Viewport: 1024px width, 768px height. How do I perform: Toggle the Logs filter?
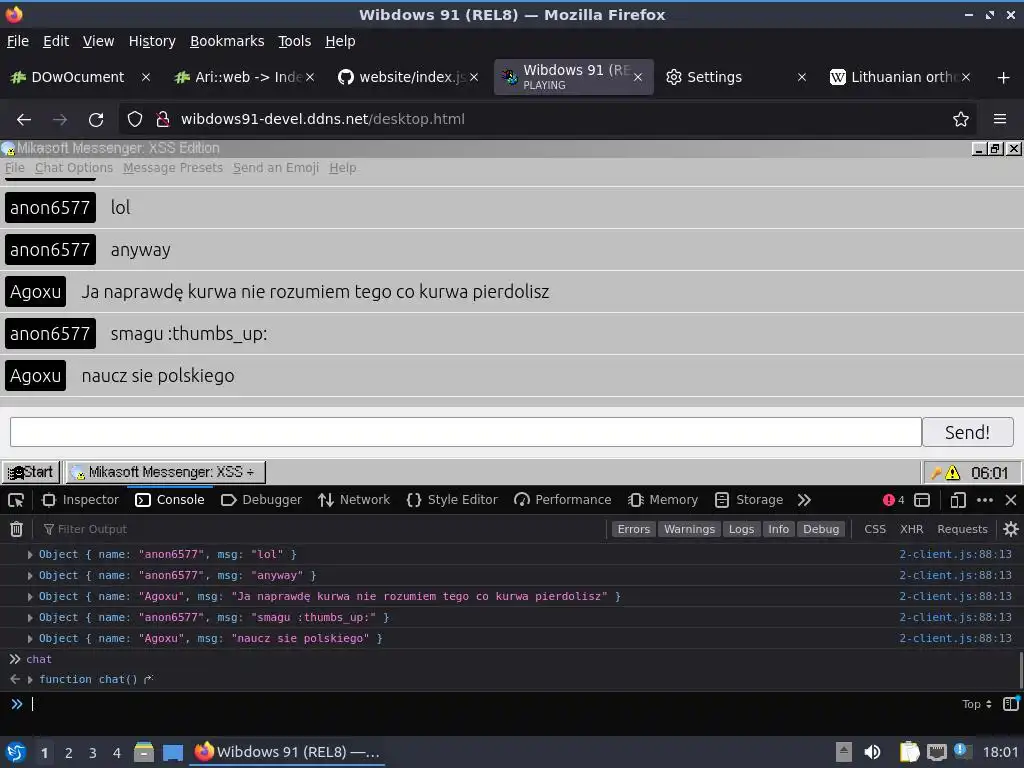pos(741,529)
